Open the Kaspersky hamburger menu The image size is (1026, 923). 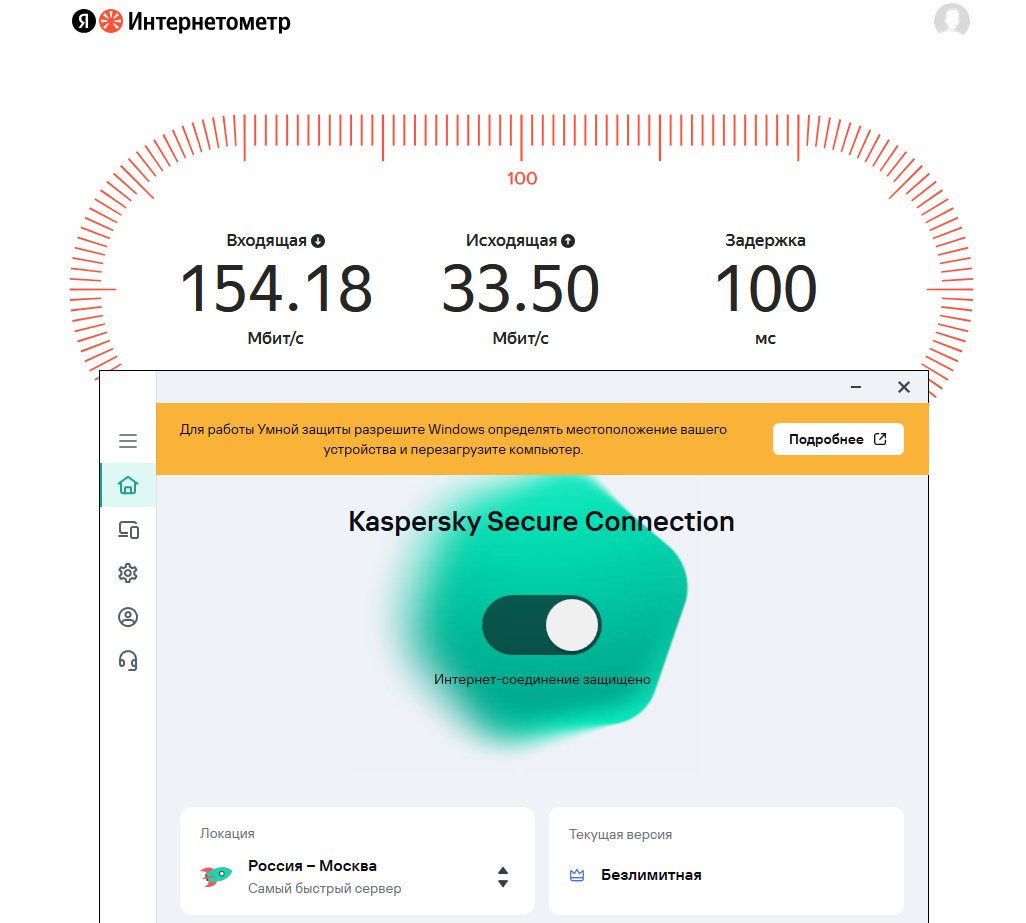click(x=128, y=441)
